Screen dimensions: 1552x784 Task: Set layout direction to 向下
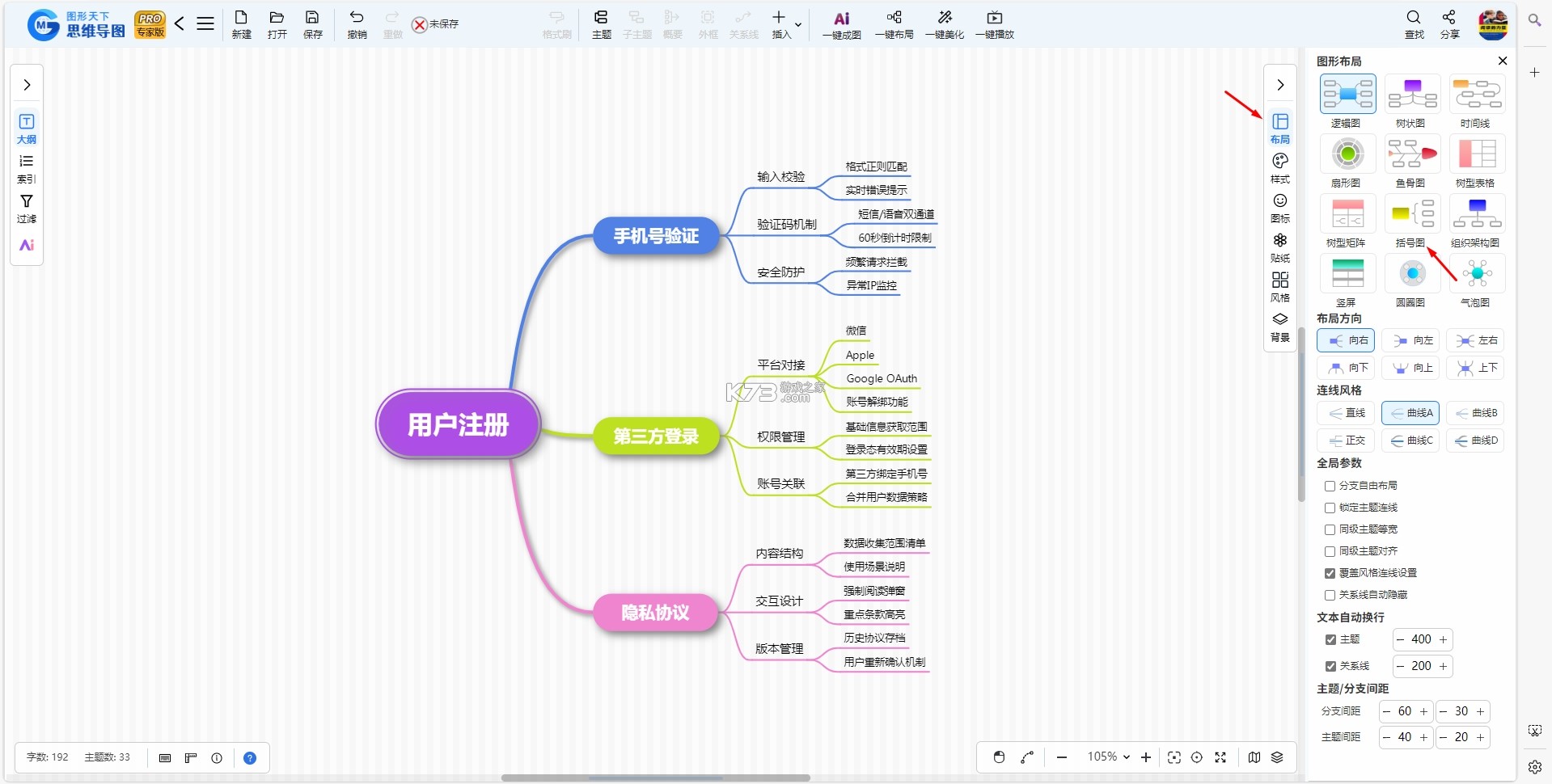[x=1346, y=368]
